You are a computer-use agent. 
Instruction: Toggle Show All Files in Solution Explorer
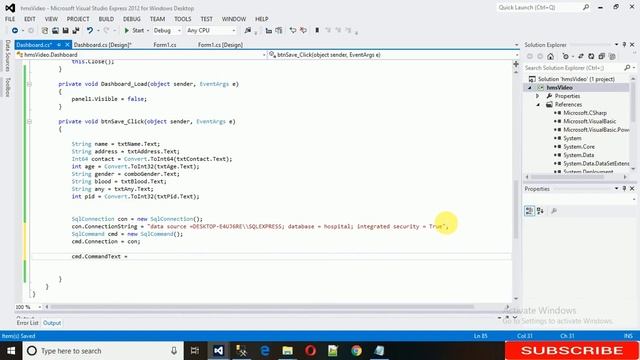click(x=612, y=56)
